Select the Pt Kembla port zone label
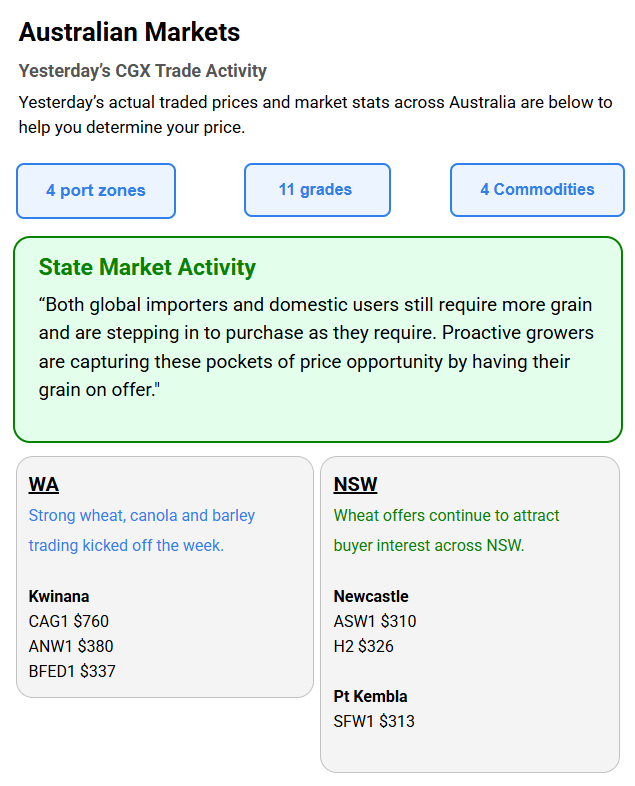Viewport: 635px width, 786px height. [370, 696]
